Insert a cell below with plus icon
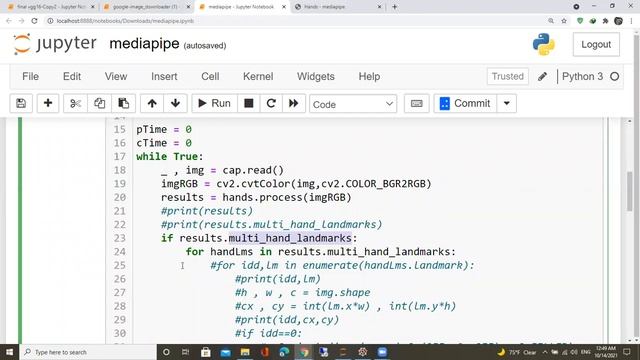This screenshot has width=640, height=360. pyautogui.click(x=48, y=104)
